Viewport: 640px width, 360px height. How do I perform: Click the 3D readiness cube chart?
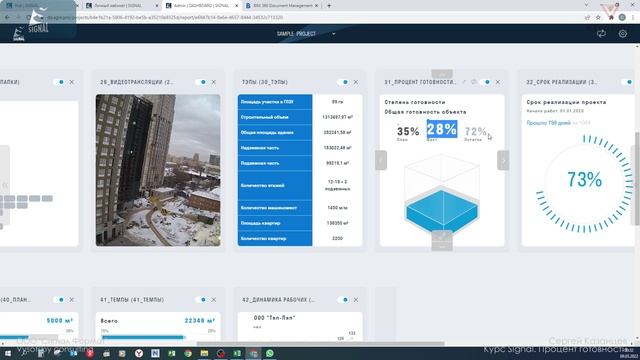point(442,195)
